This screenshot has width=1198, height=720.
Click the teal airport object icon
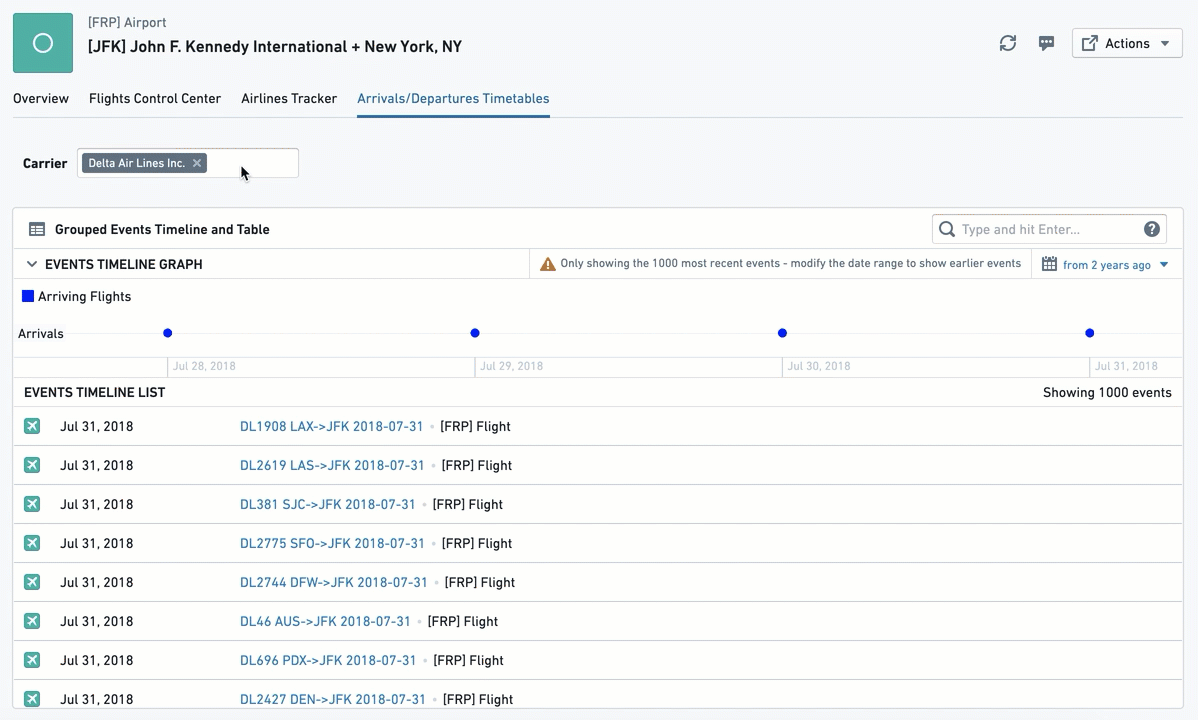pyautogui.click(x=43, y=43)
